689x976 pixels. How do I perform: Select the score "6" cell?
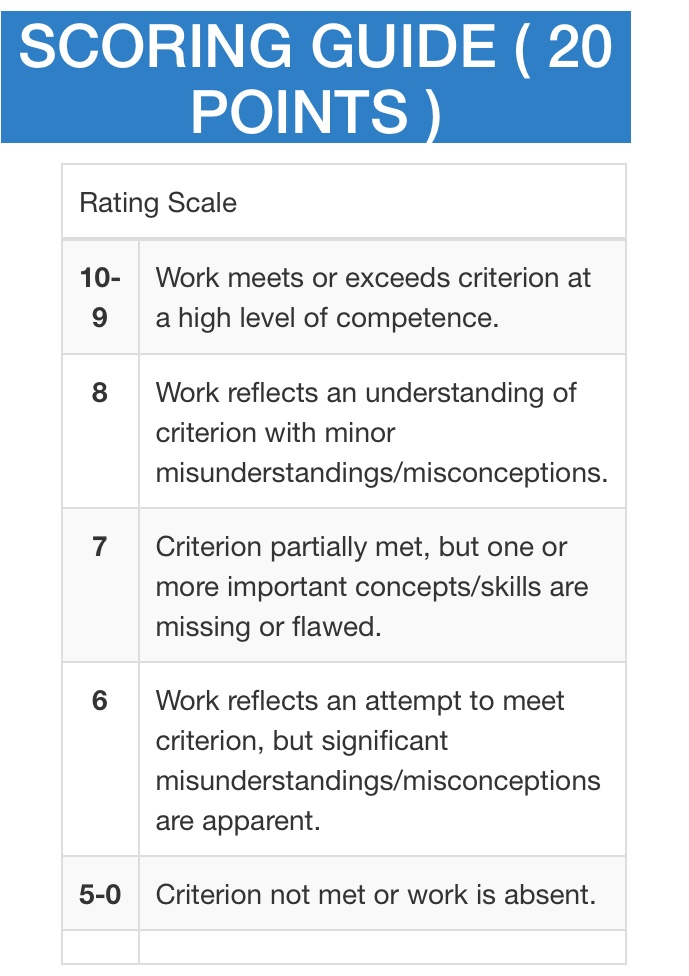[100, 700]
